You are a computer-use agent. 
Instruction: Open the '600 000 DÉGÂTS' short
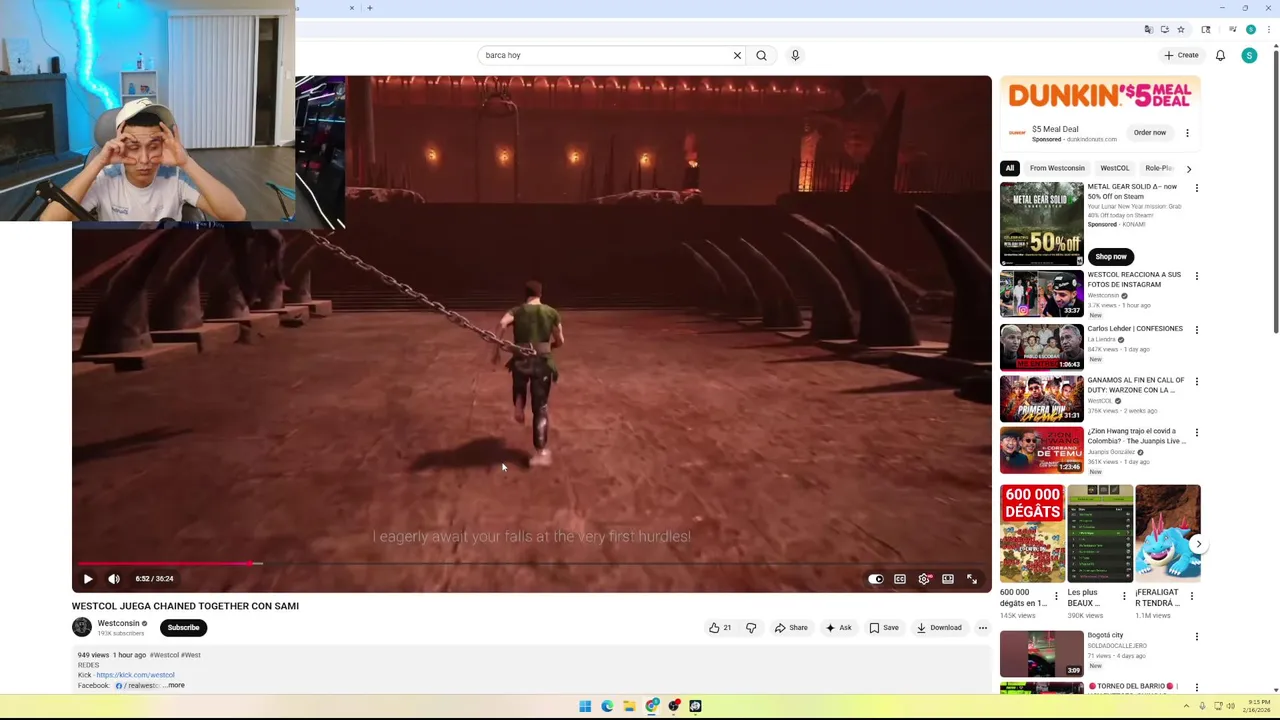(1032, 534)
